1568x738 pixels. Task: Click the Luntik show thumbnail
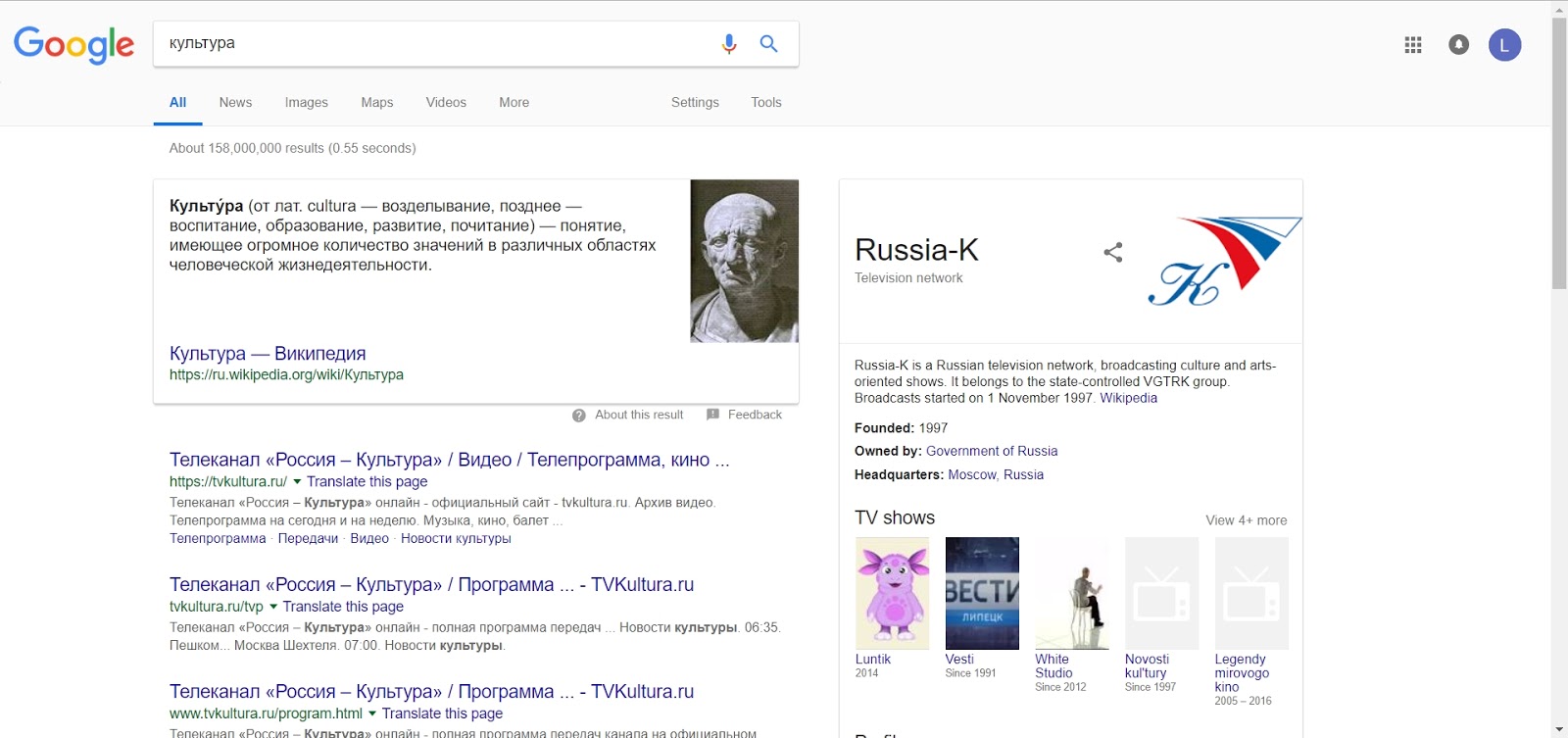click(x=892, y=593)
